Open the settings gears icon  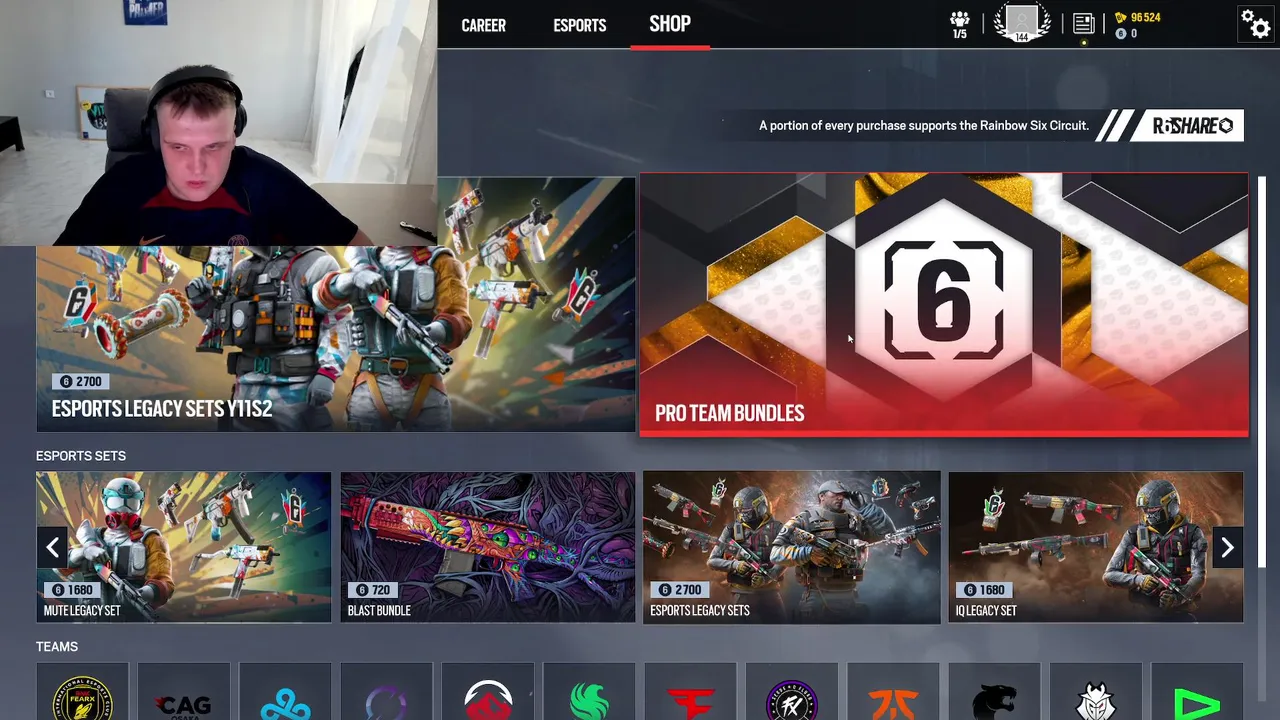point(1255,23)
